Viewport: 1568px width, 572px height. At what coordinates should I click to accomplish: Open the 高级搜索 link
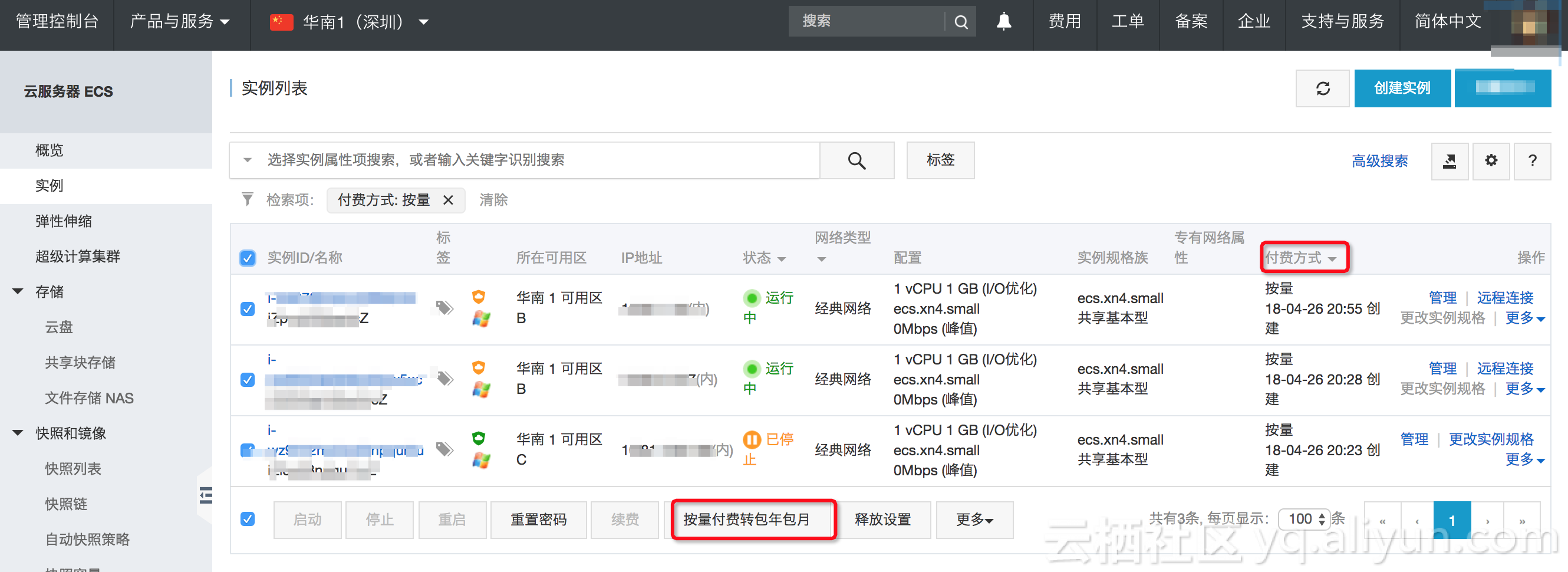tap(1380, 161)
